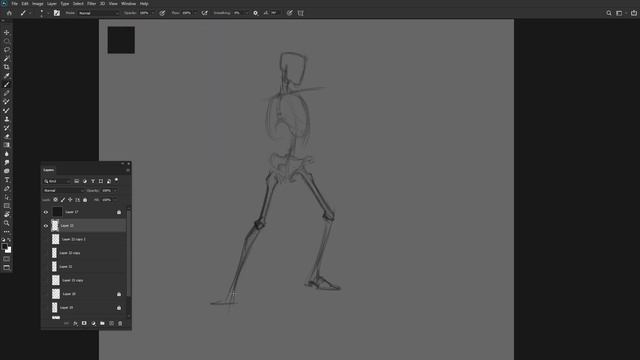Add a layer style with fx icon

coord(76,323)
